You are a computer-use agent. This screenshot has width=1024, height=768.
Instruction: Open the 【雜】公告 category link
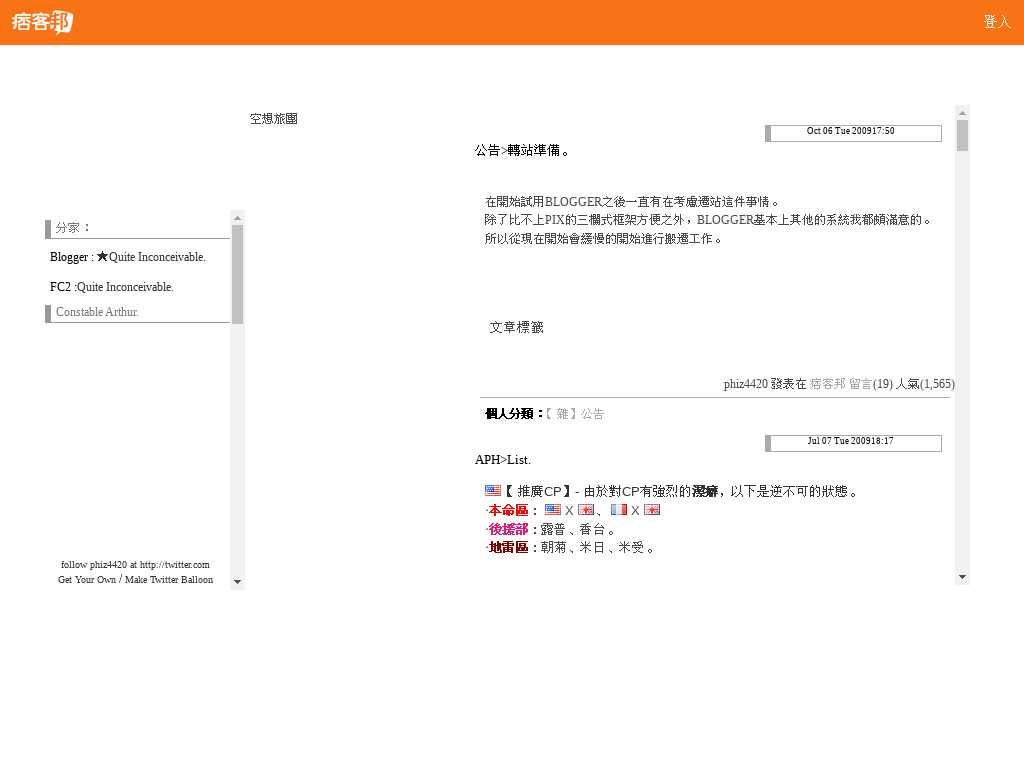[575, 414]
